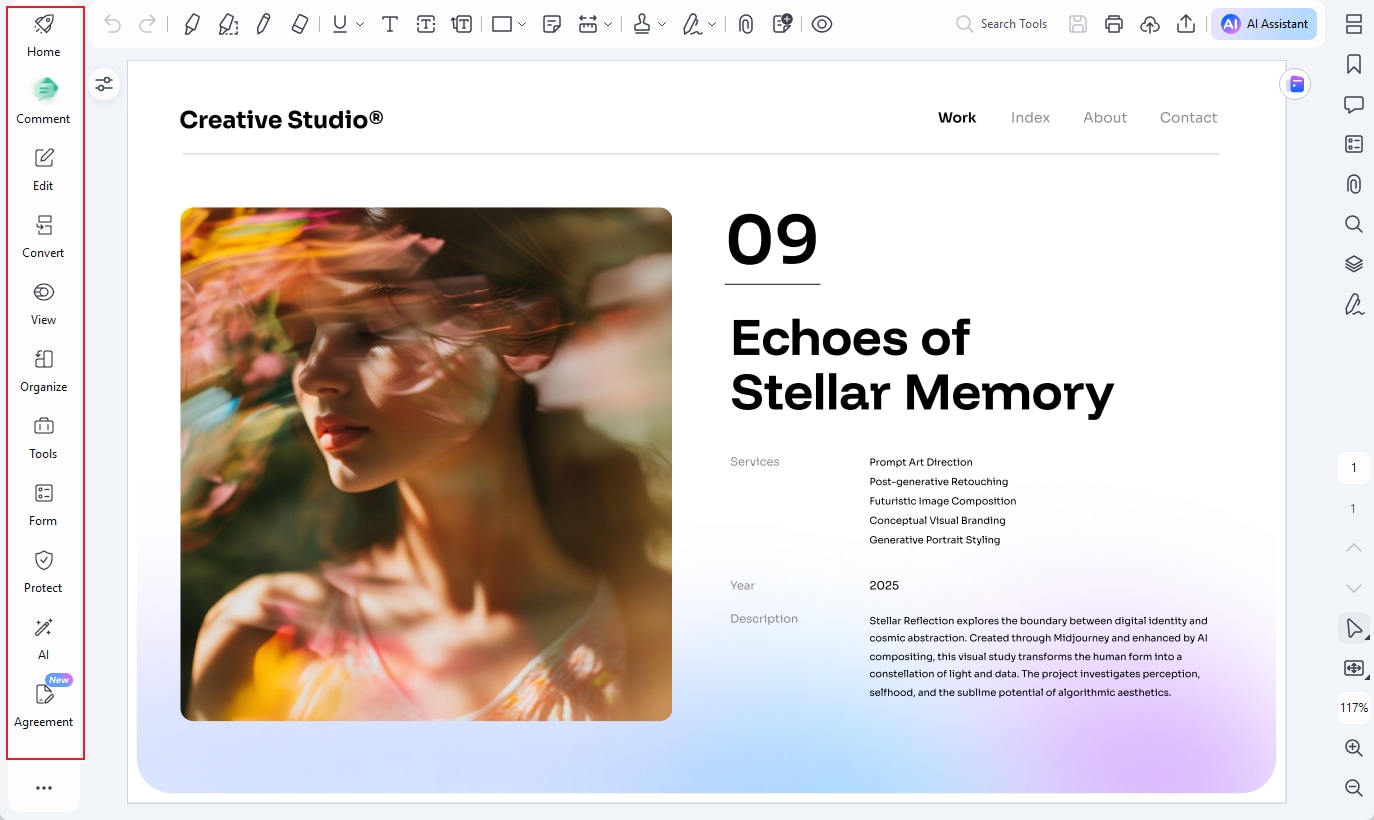Click the Redo arrow
Viewport: 1374px width, 820px height.
pos(147,24)
